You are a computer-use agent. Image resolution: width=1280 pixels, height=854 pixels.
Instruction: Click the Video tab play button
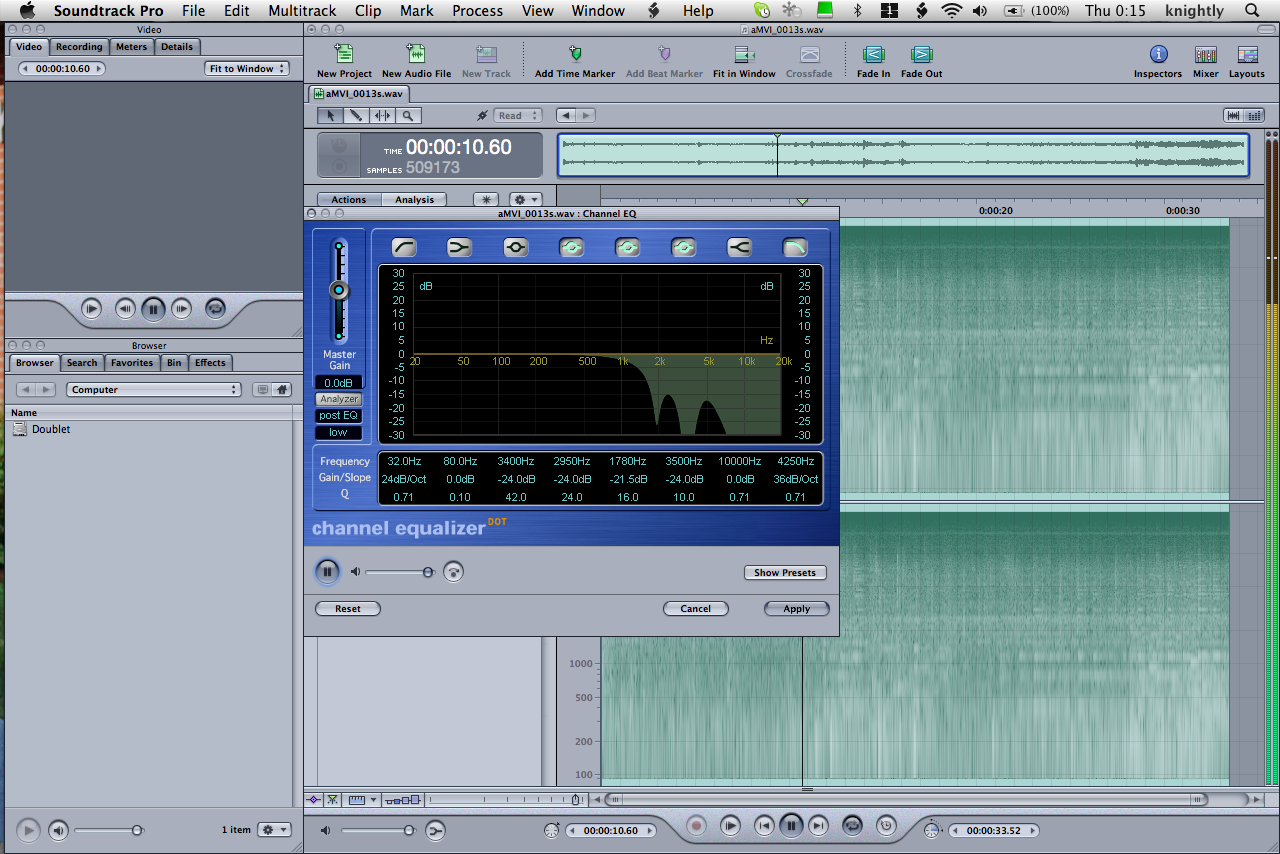(91, 309)
